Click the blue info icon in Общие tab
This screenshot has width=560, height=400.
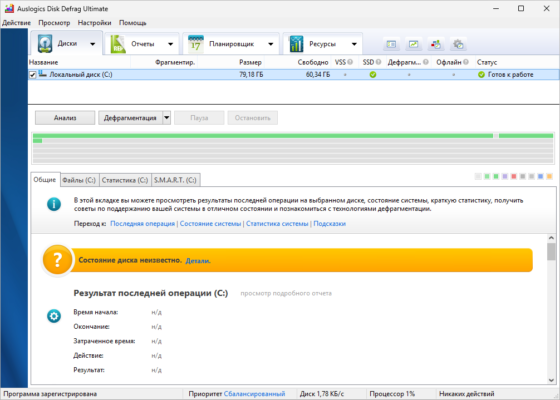[54, 204]
